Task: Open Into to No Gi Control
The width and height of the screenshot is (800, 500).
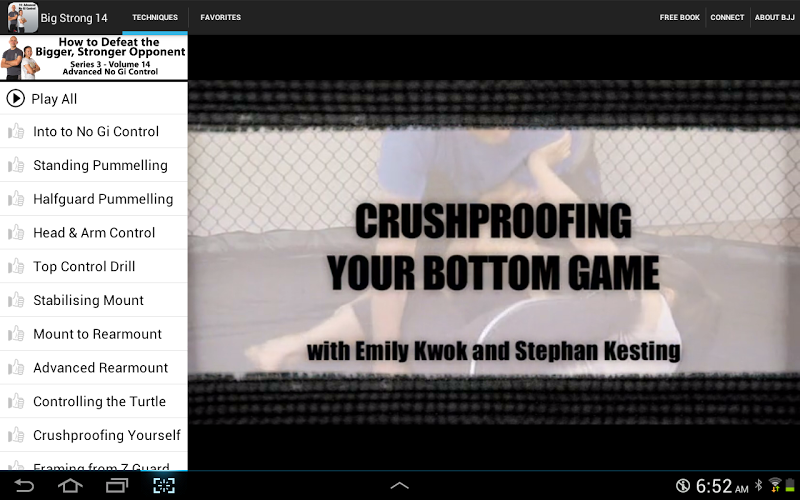Action: coord(96,132)
